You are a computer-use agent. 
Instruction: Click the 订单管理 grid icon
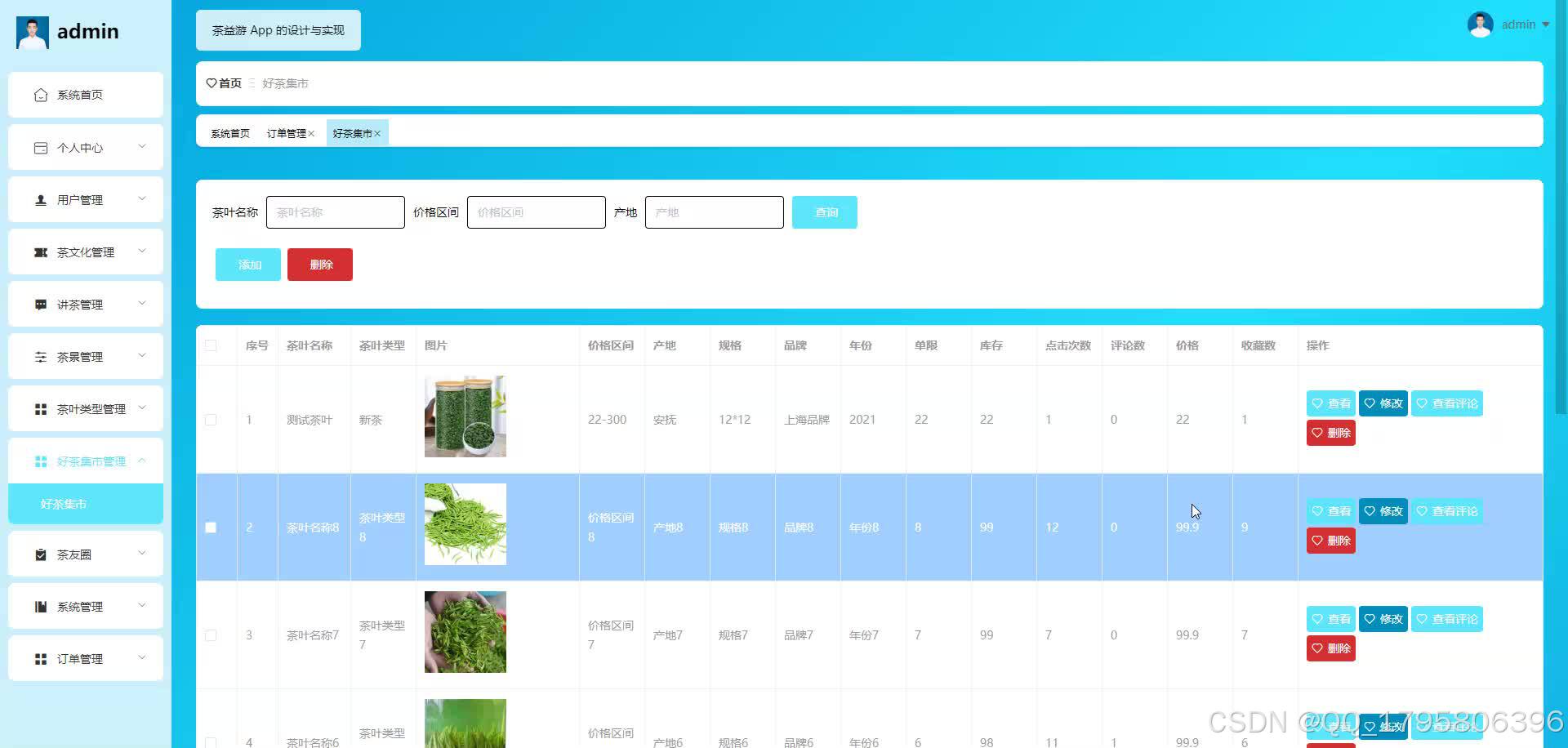pyautogui.click(x=41, y=659)
